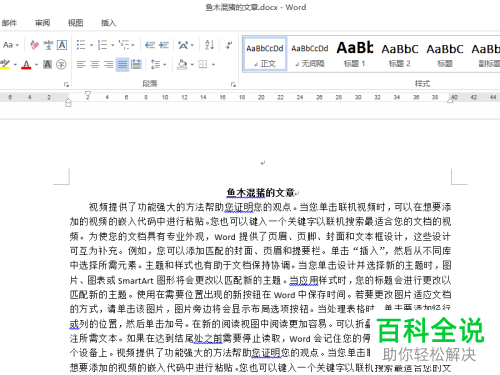Click the Bullets list icon
Viewport: 500px width, 375px height.
click(x=81, y=45)
